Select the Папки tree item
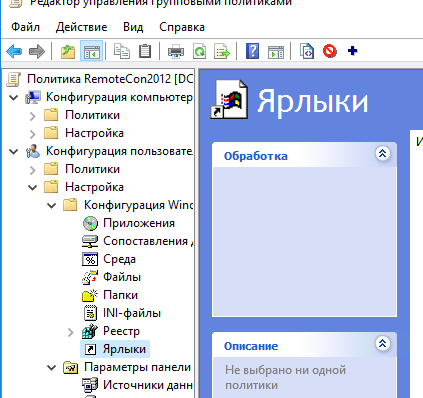Screen dimensions: 423x398 pos(120,295)
